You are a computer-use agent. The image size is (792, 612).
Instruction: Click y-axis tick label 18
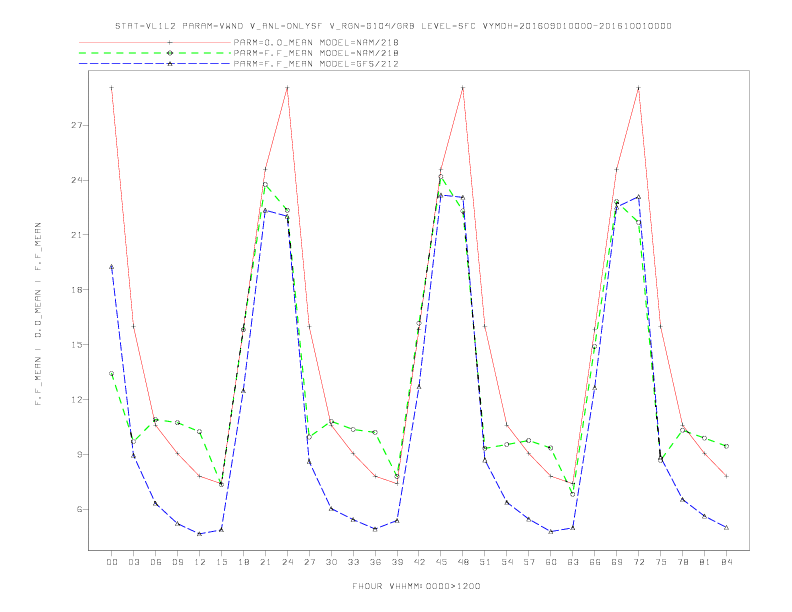77,290
